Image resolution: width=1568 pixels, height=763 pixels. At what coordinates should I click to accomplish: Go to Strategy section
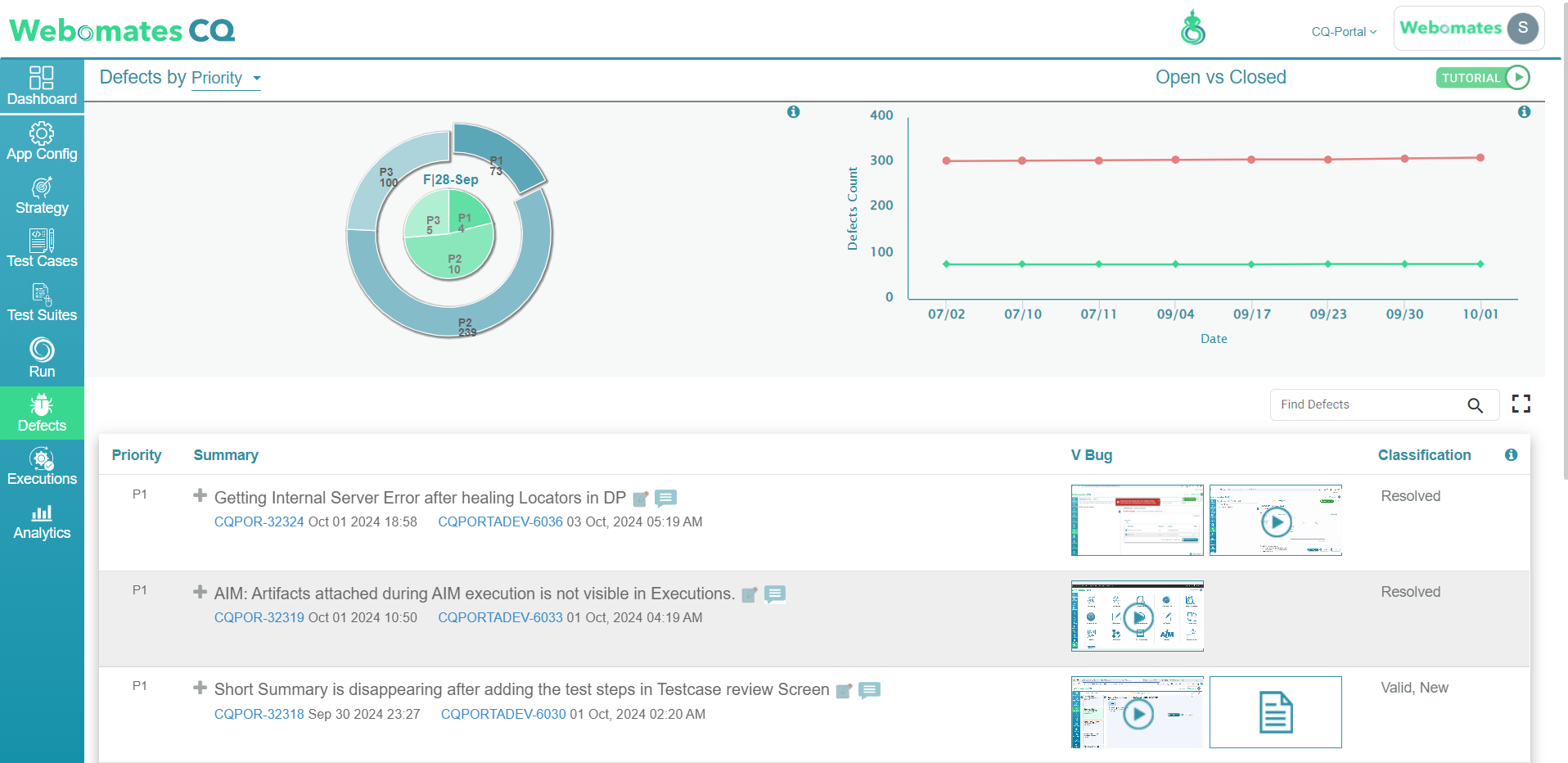(x=42, y=196)
